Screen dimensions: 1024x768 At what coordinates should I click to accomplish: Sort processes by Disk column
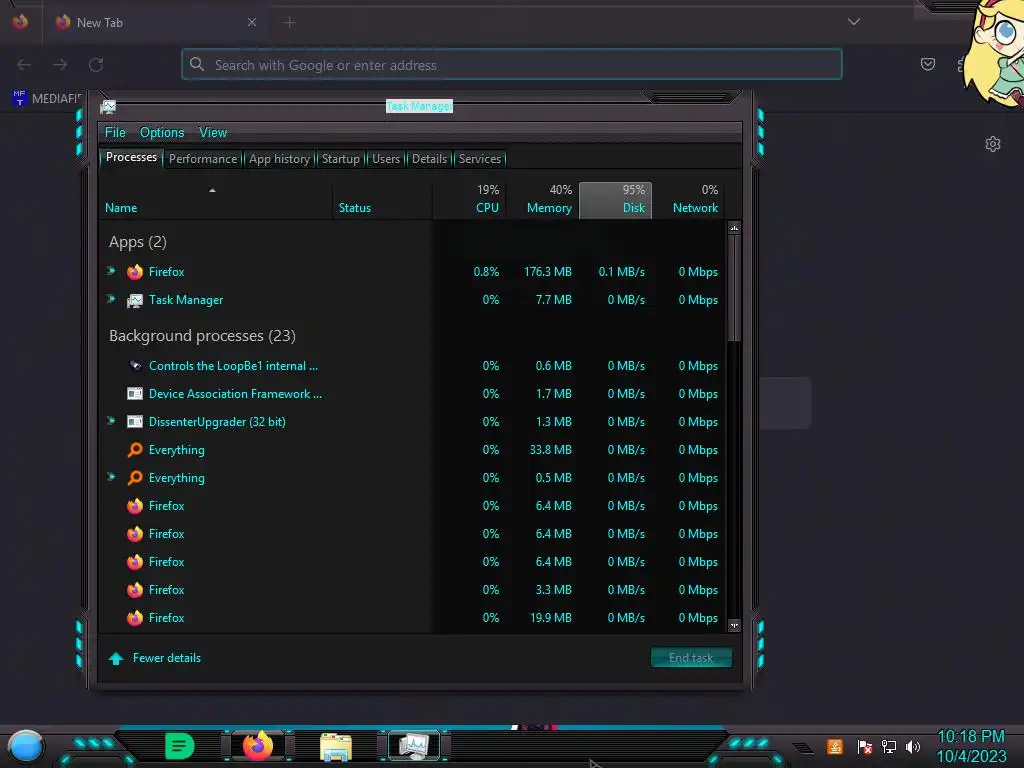(615, 200)
